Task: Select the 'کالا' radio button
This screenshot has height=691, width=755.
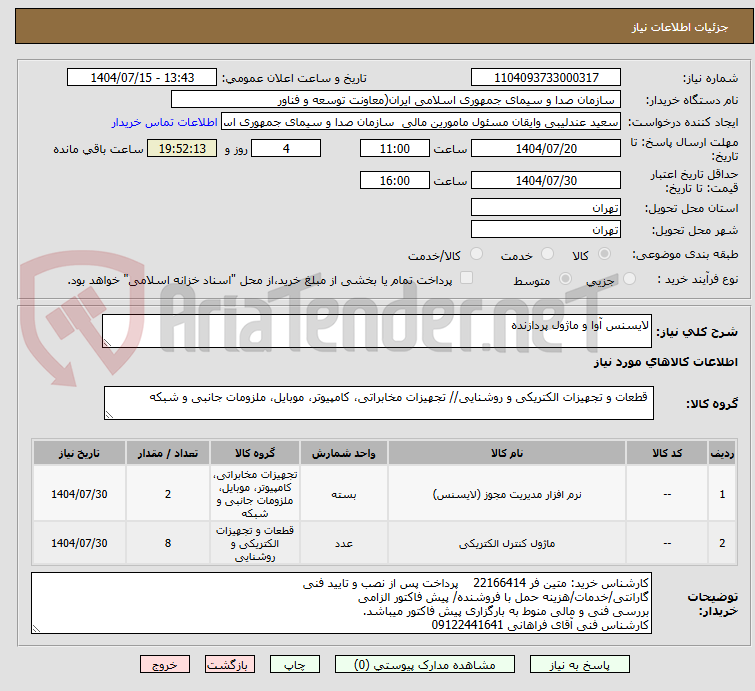Action: pyautogui.click(x=604, y=254)
